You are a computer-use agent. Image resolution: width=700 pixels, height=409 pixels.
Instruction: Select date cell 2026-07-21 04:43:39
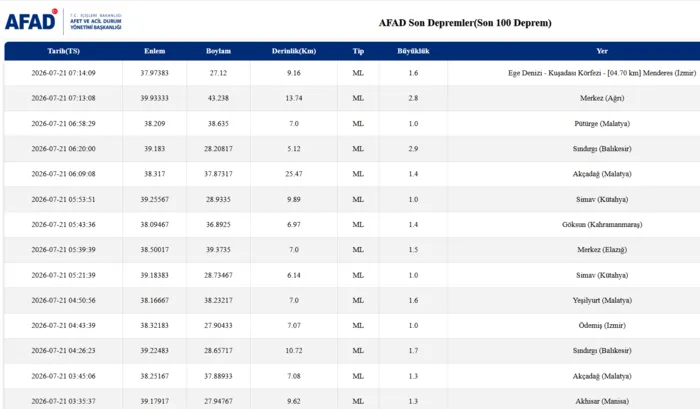pos(63,326)
